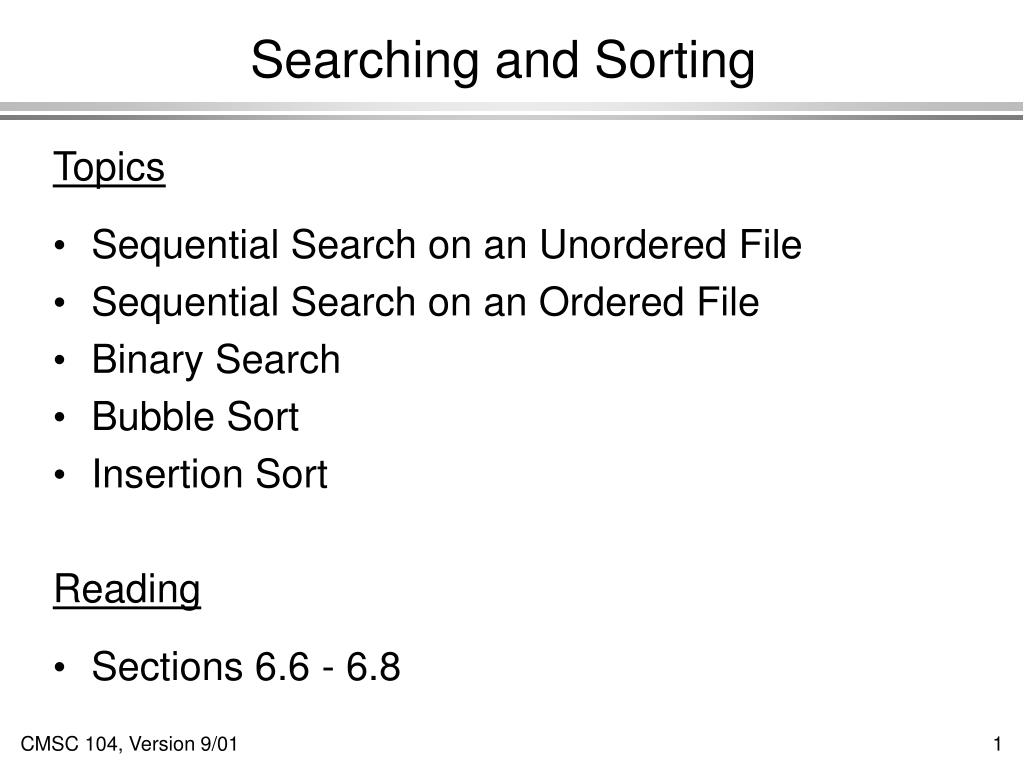Select the Insertion Sort bullet text
Viewport: 1024px width, 768px height.
tap(210, 474)
